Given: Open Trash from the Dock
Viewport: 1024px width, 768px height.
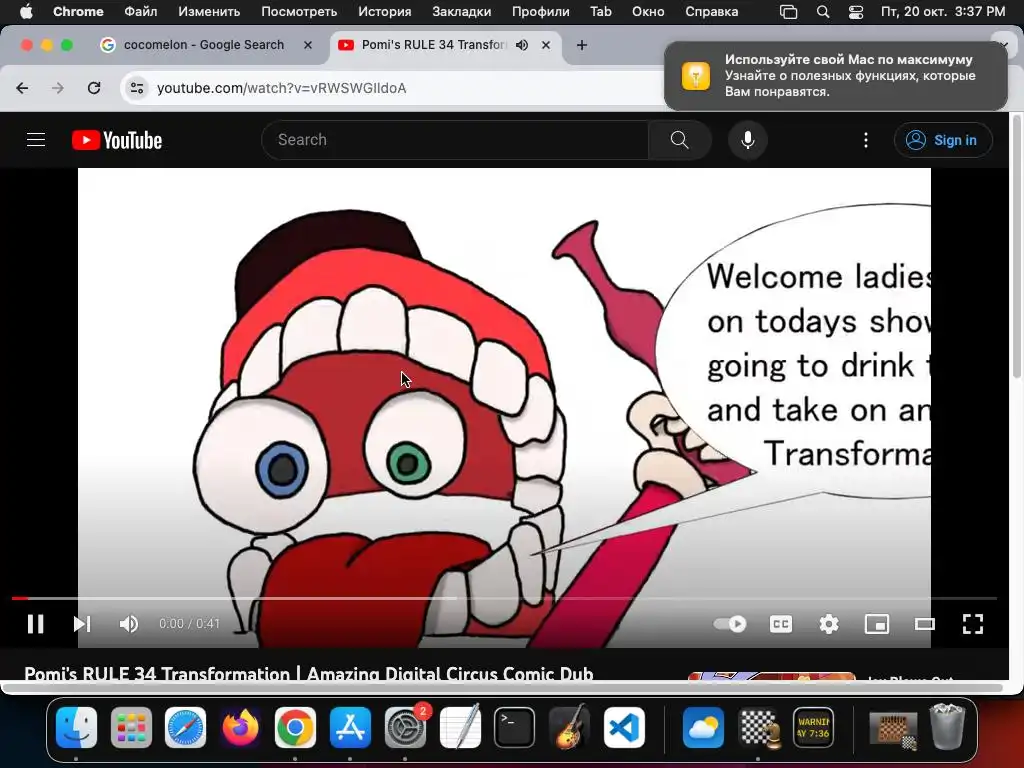Looking at the screenshot, I should 947,727.
